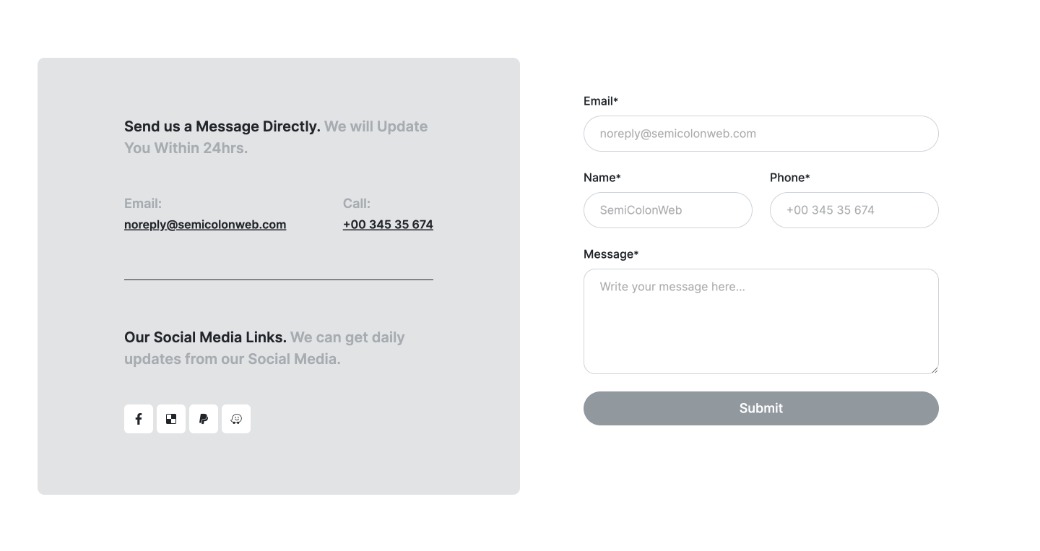Click the Name* form label
The width and height of the screenshot is (1040, 551).
pos(602,177)
